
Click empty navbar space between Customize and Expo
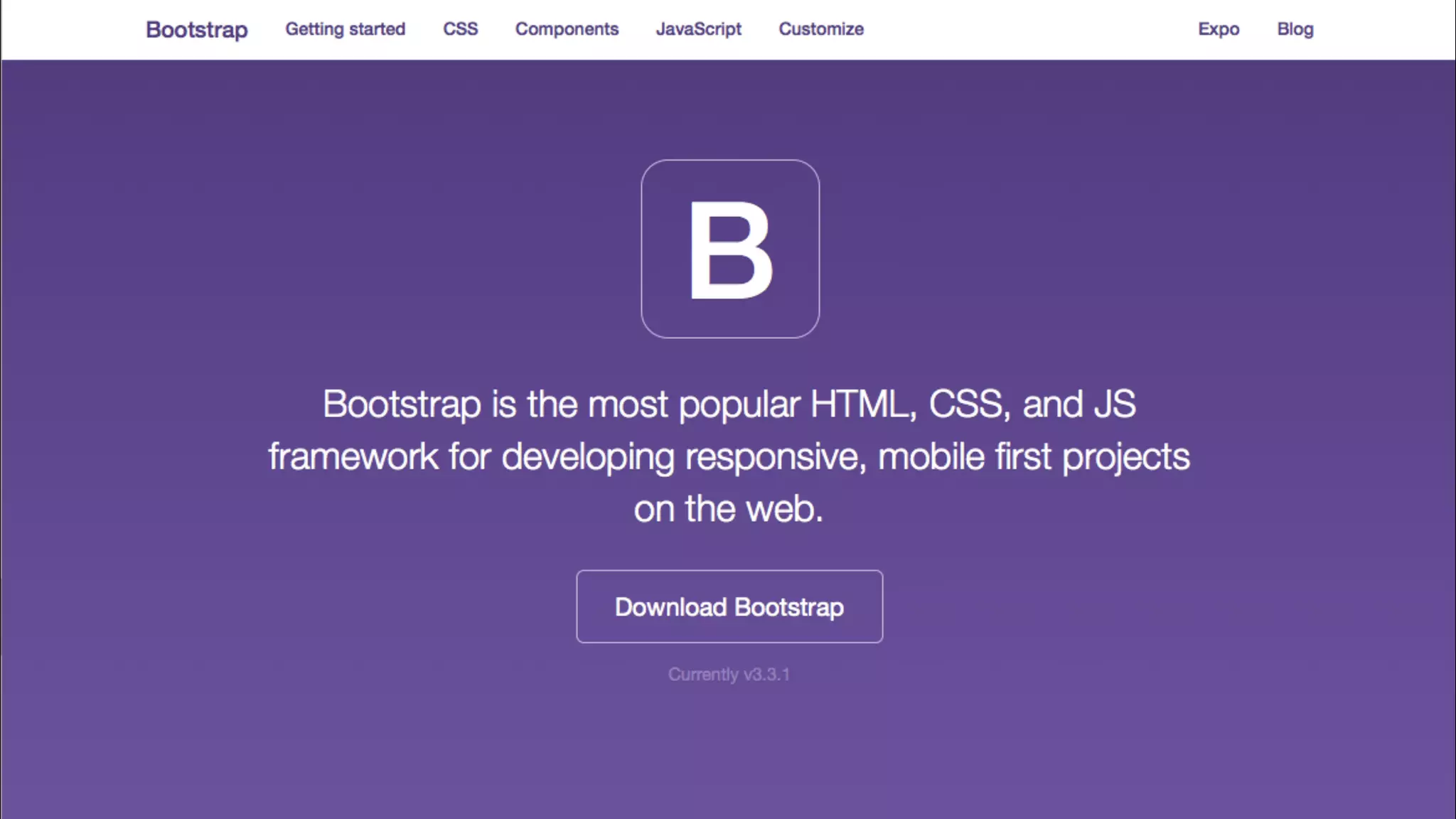pos(1031,29)
